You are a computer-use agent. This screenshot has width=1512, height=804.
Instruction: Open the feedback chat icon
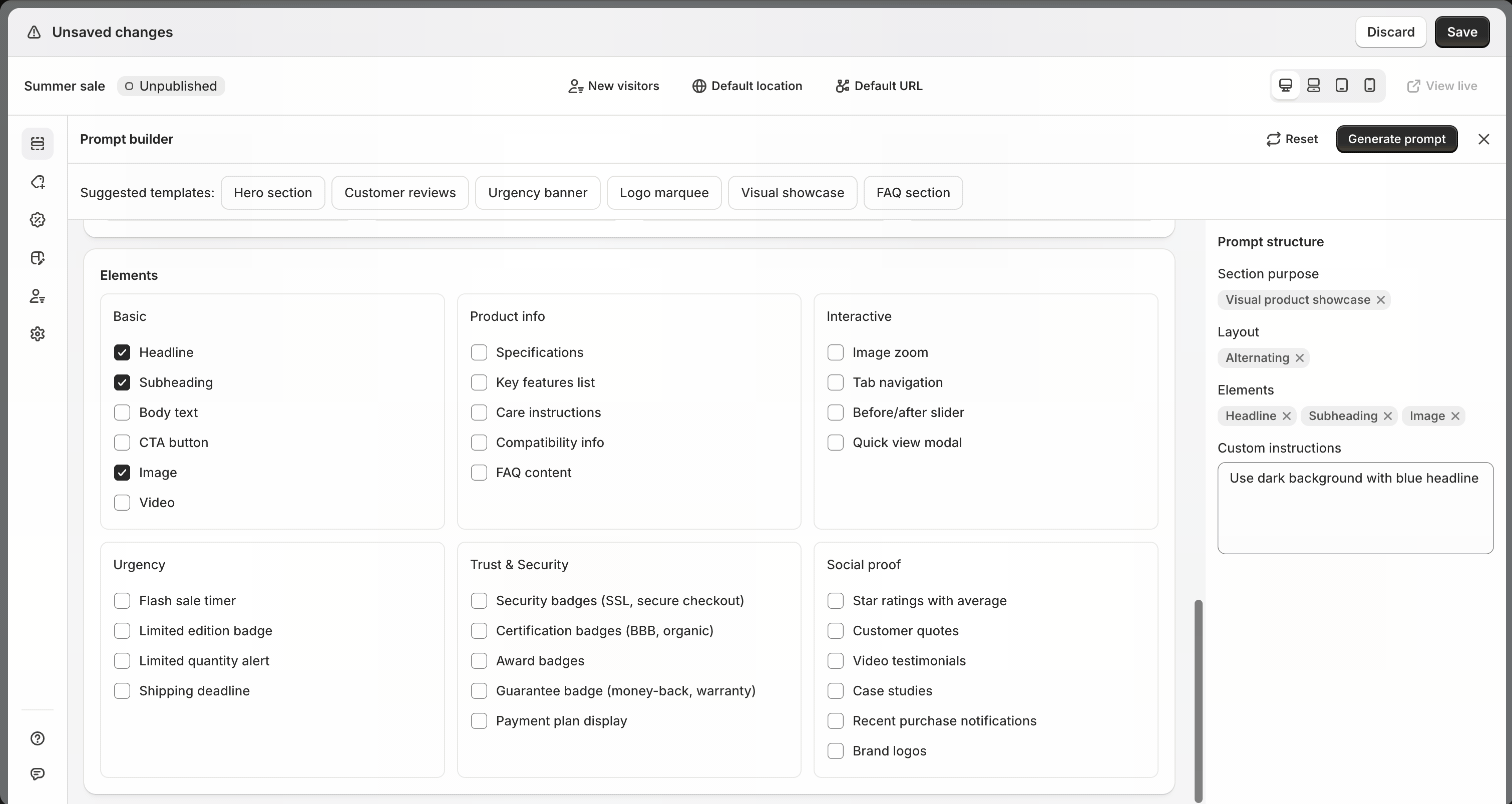[38, 774]
